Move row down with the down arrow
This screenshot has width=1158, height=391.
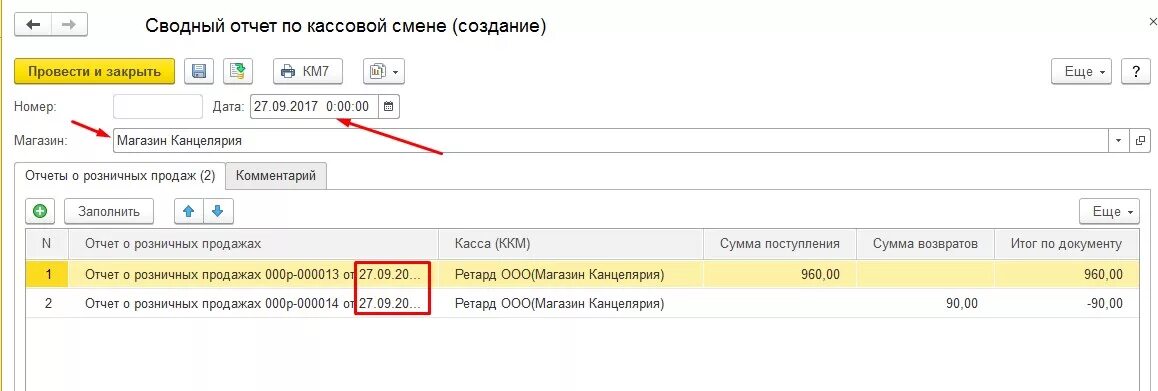click(218, 211)
